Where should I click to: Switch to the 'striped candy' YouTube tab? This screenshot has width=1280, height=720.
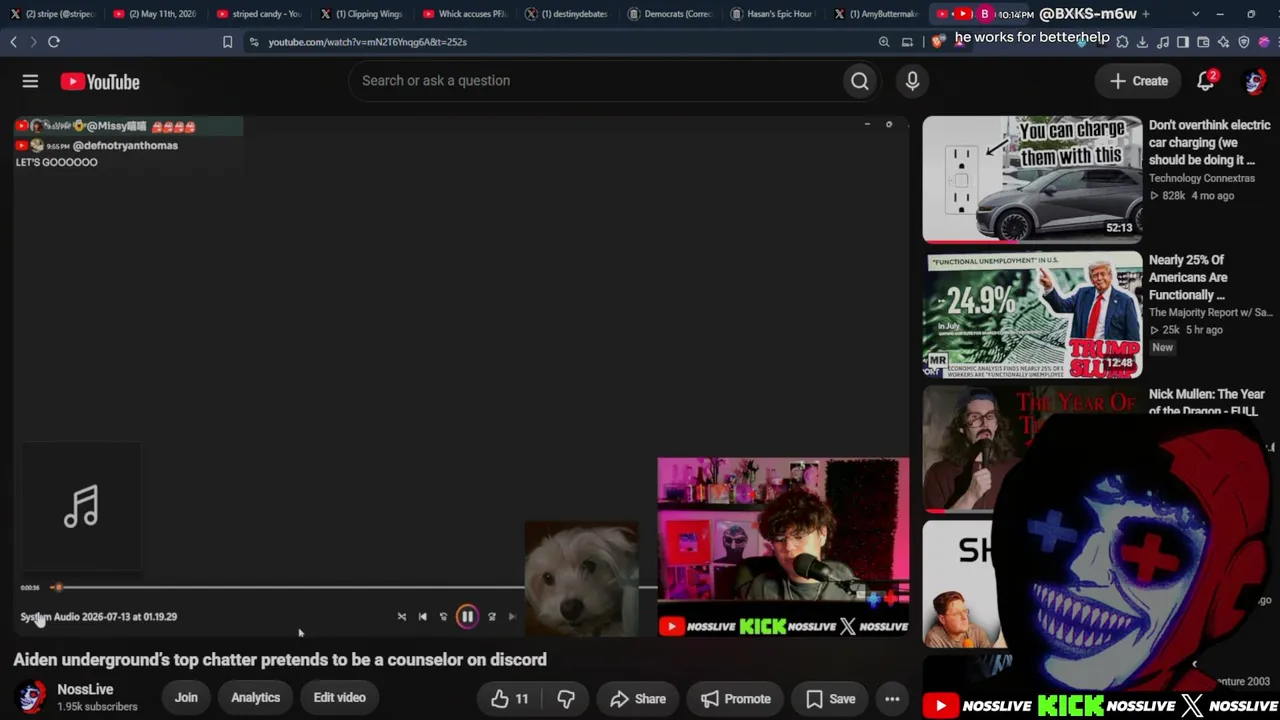pyautogui.click(x=257, y=14)
